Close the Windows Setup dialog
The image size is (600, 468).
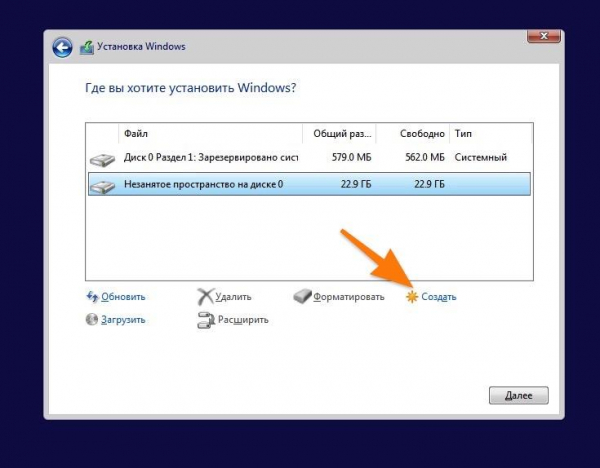point(544,36)
